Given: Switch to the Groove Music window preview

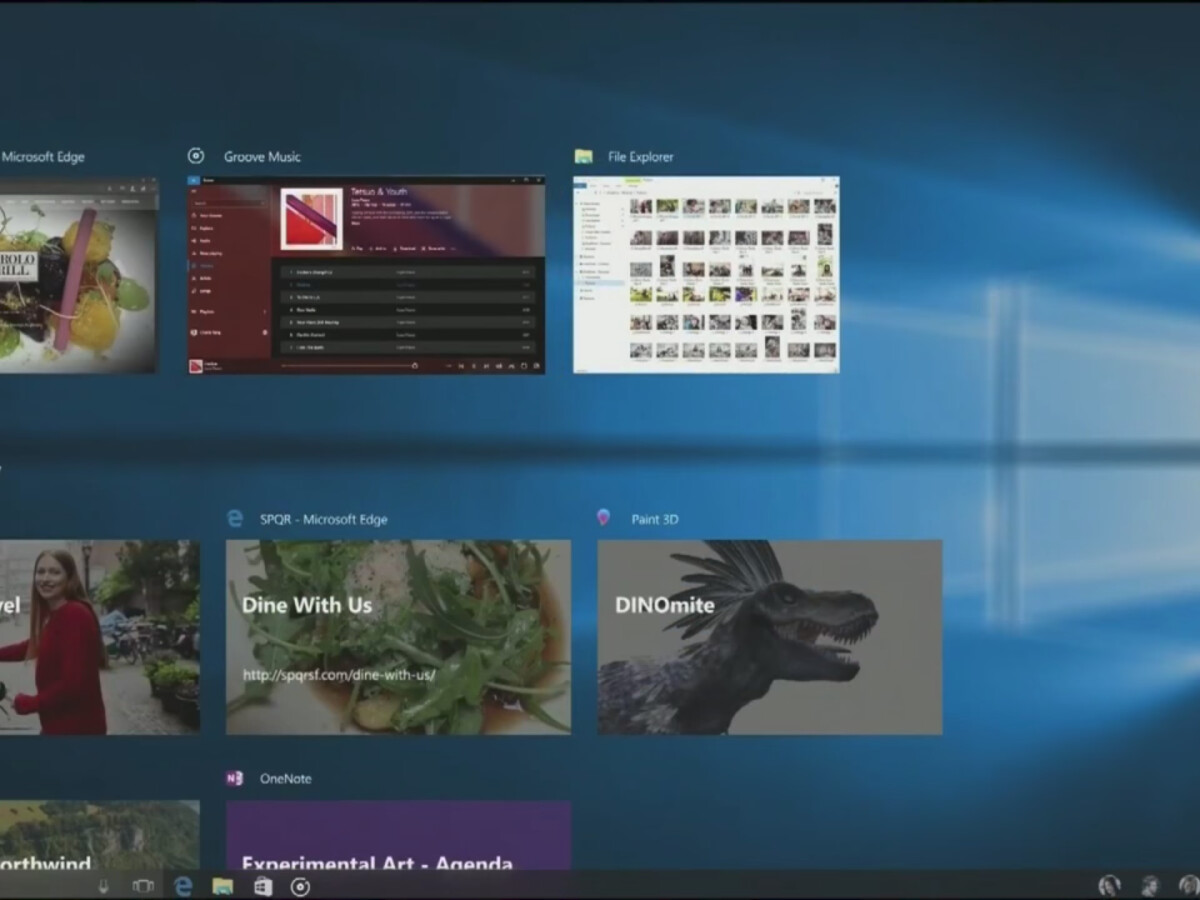Looking at the screenshot, I should (x=366, y=275).
